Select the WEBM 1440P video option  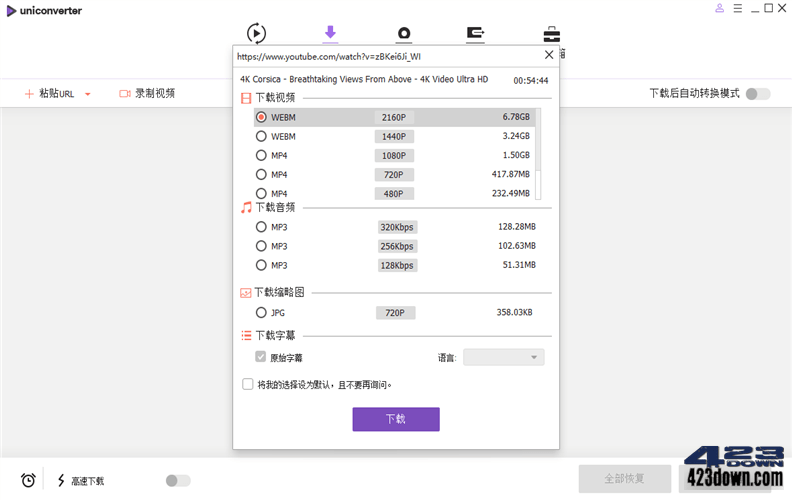coord(262,136)
